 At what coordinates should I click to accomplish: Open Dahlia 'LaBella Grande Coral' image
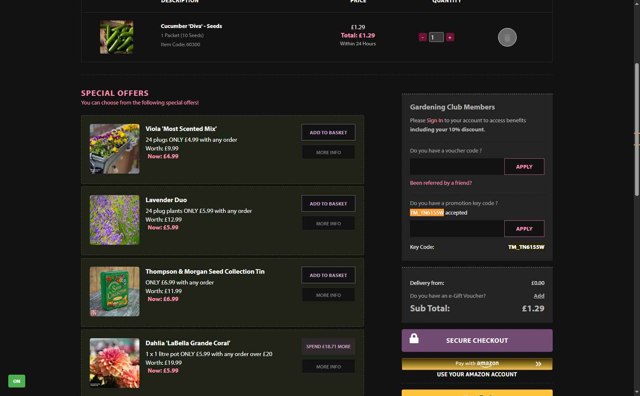(x=115, y=363)
